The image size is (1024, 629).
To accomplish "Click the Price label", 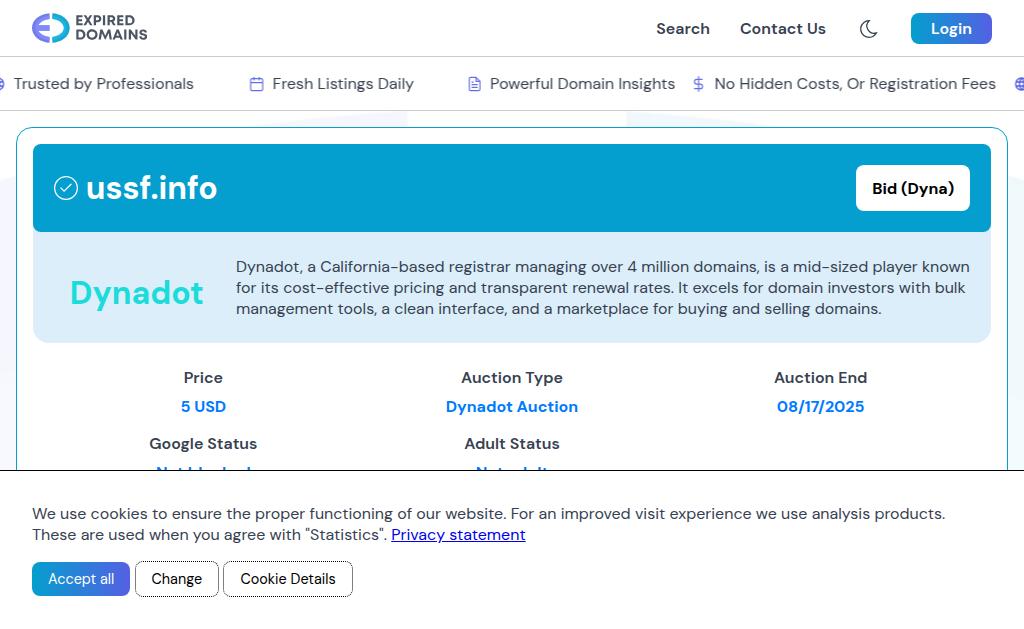I will [203, 378].
